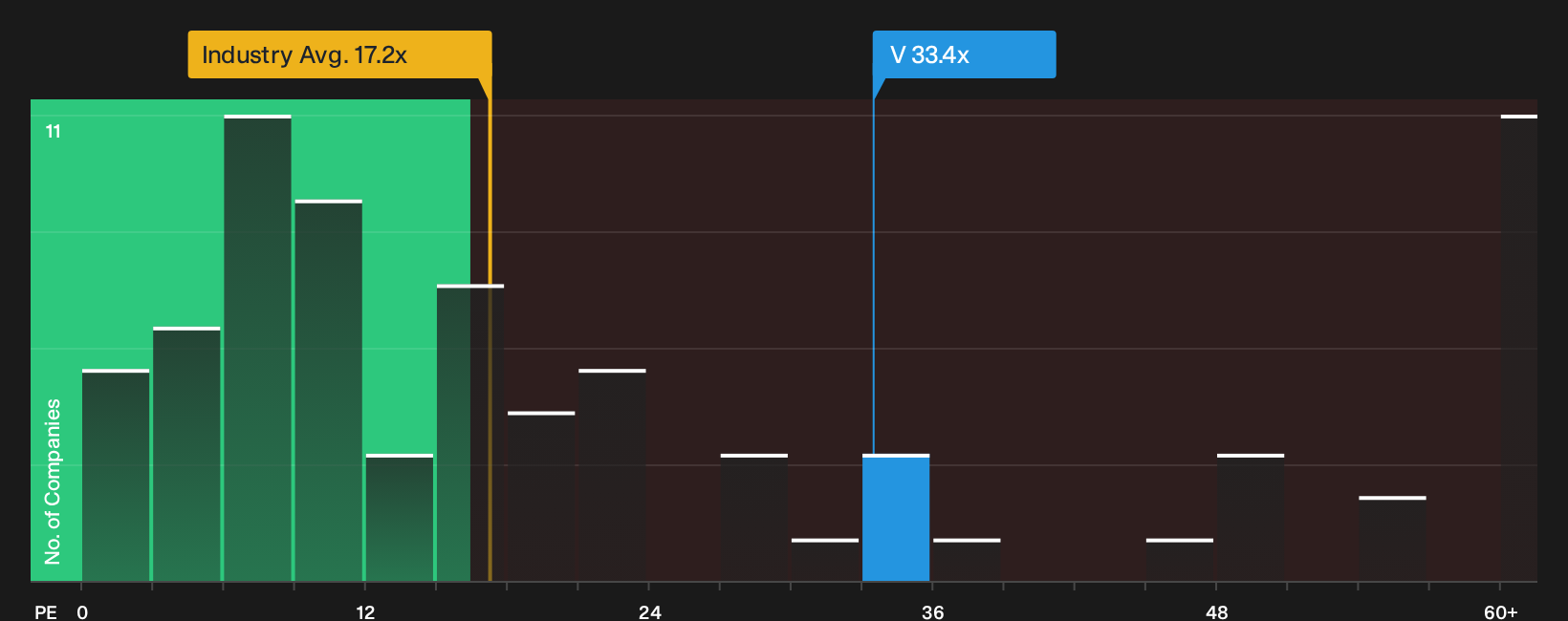The height and width of the screenshot is (621, 1568).
Task: Click the '24' axis label
Action: tap(650, 611)
